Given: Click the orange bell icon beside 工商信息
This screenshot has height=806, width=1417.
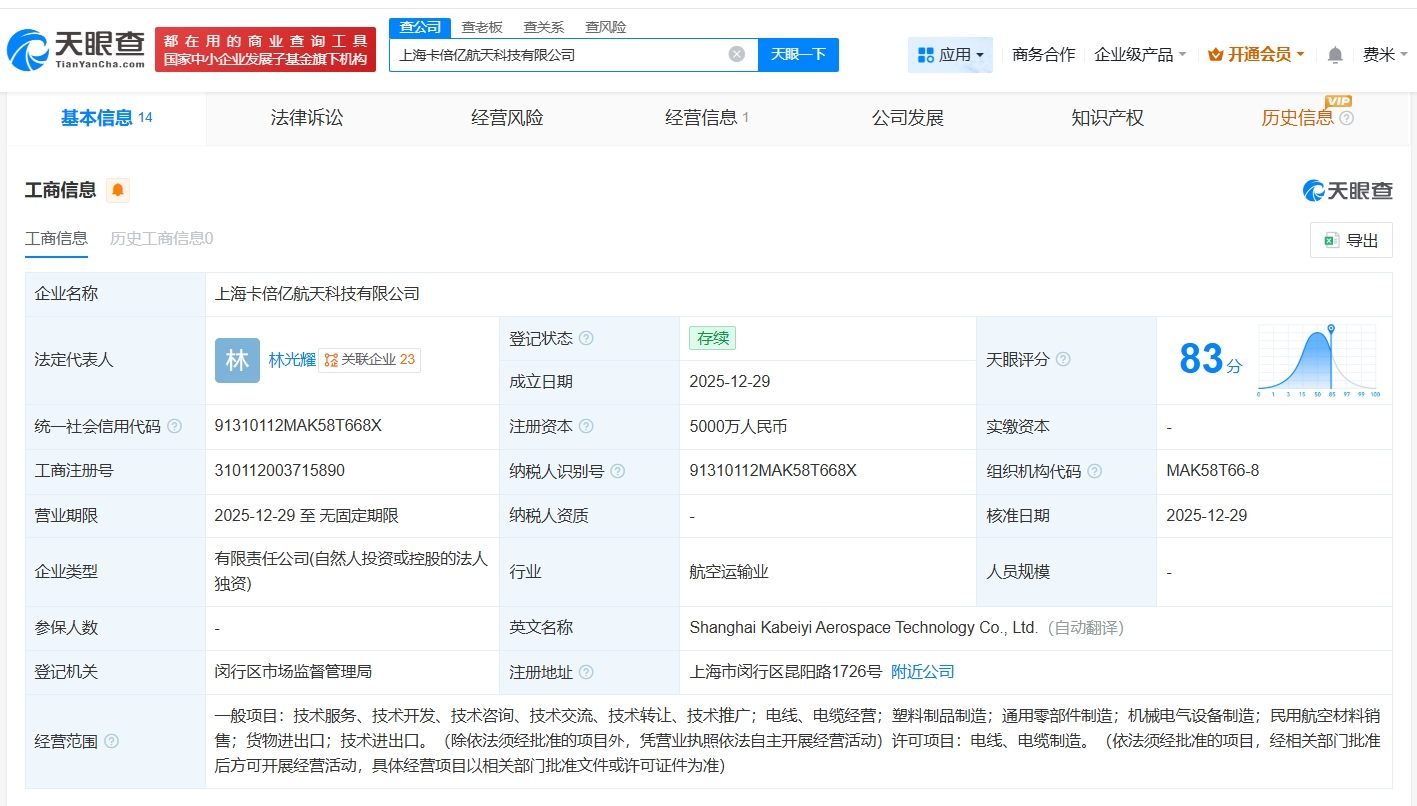Looking at the screenshot, I should coord(117,189).
